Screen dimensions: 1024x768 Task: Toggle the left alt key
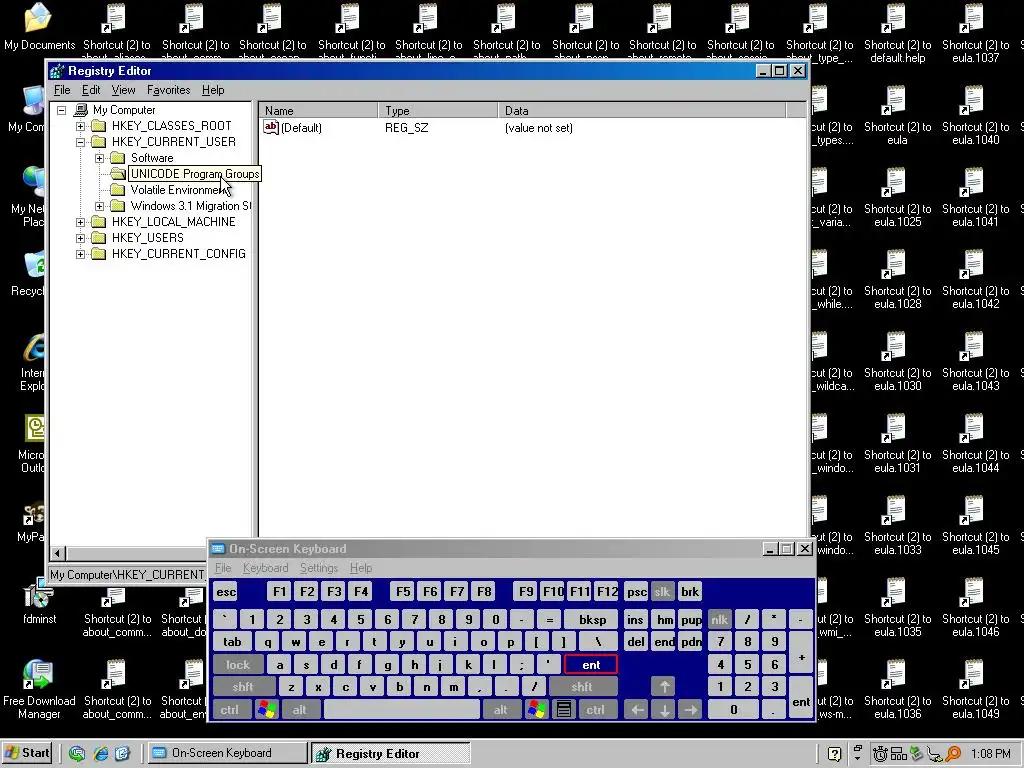[299, 710]
